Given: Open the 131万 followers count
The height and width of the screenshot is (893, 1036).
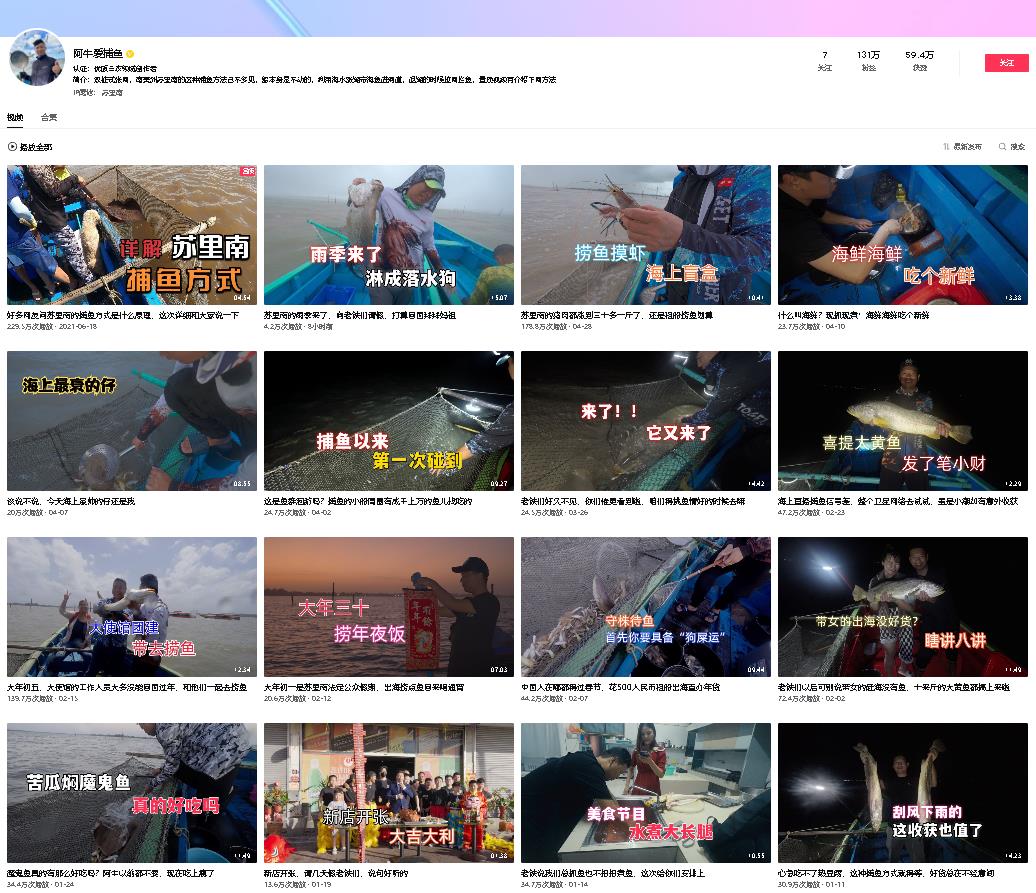Looking at the screenshot, I should point(868,60).
